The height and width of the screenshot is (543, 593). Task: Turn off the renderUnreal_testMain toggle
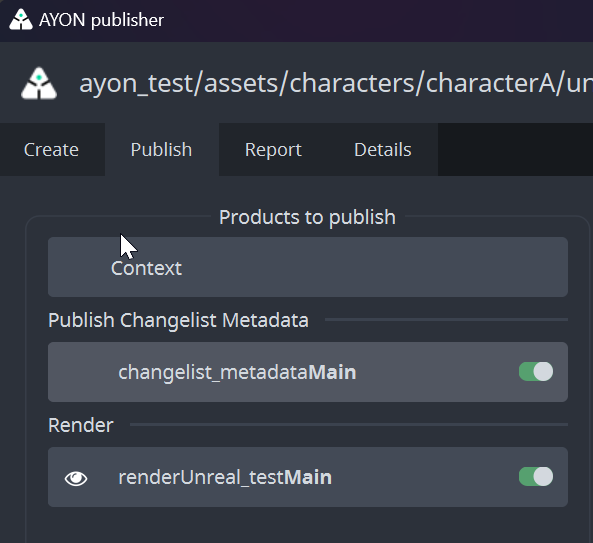(x=536, y=476)
